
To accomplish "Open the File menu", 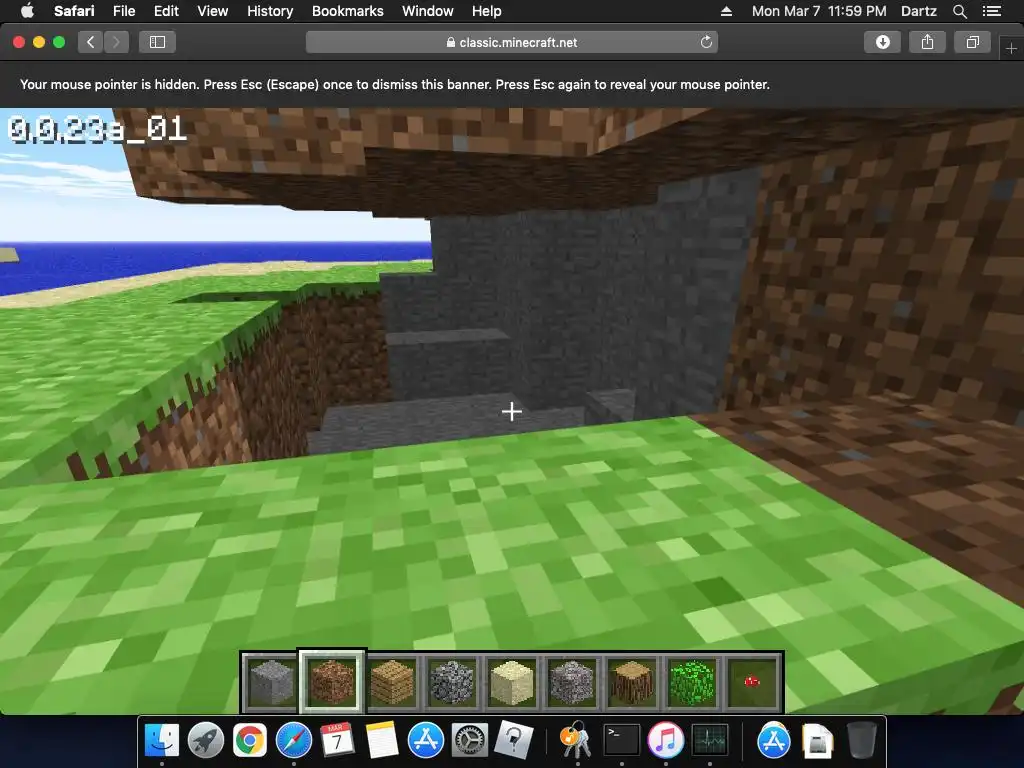I will point(123,11).
